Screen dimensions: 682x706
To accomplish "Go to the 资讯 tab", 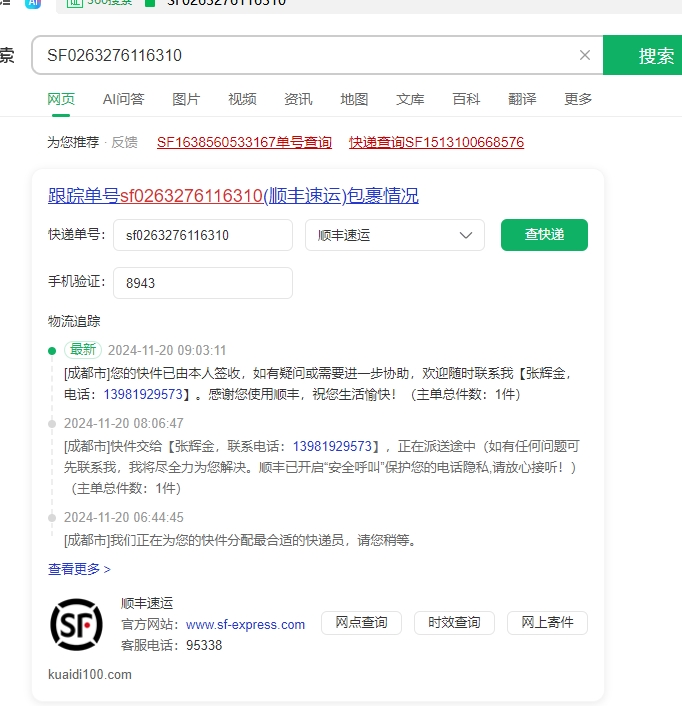I will (298, 99).
